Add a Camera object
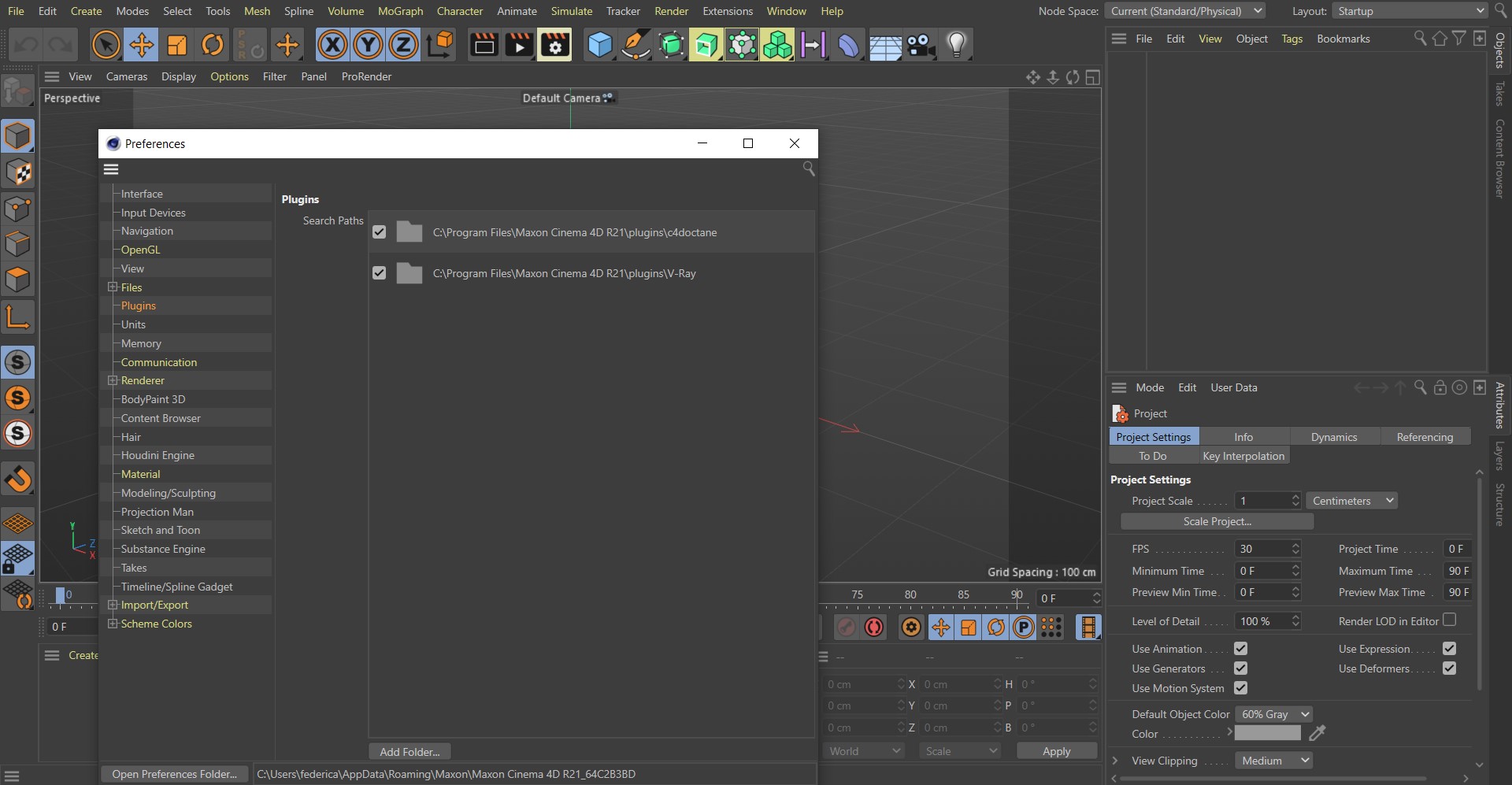 921,45
